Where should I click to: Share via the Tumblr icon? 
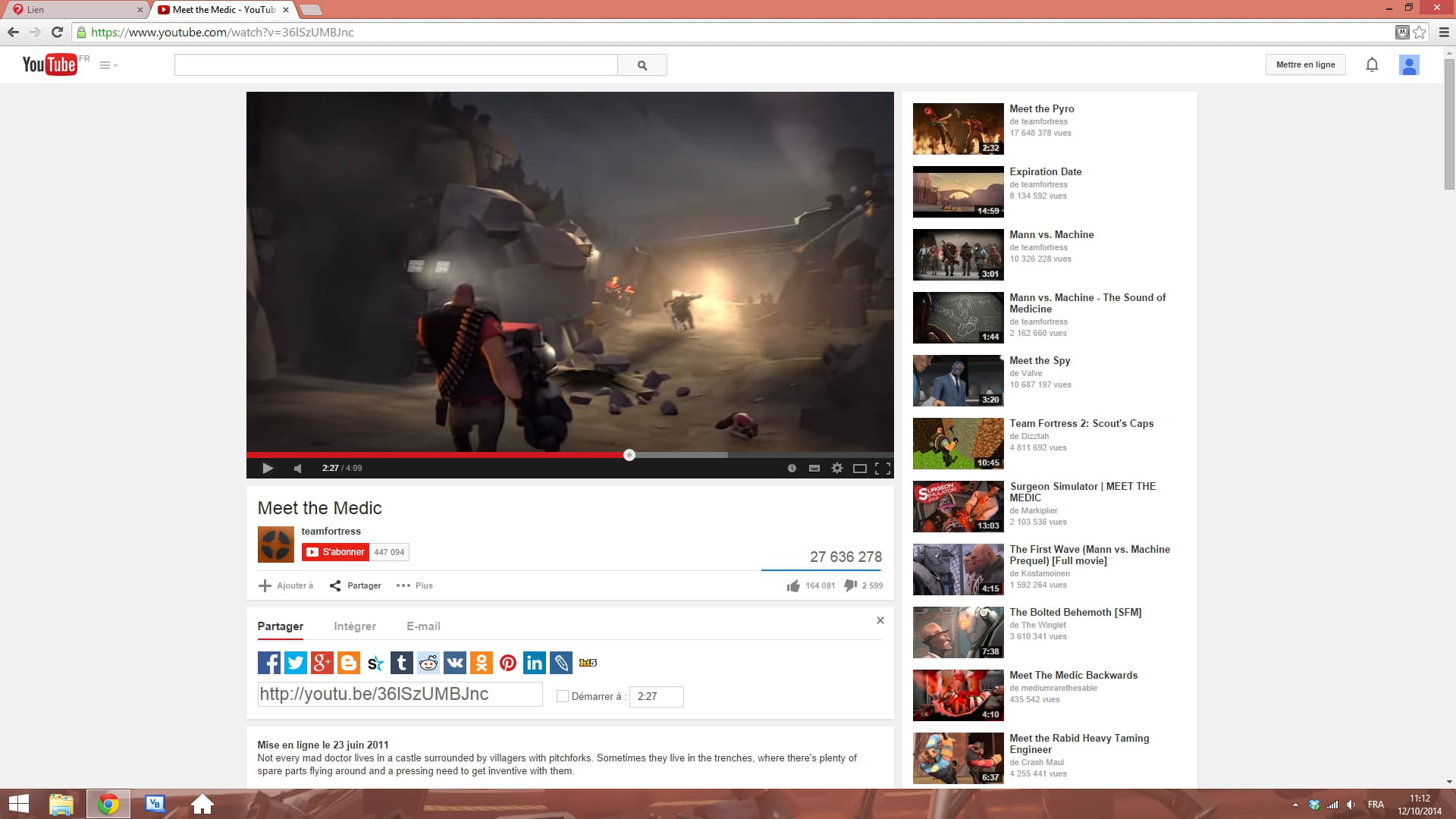pyautogui.click(x=401, y=663)
